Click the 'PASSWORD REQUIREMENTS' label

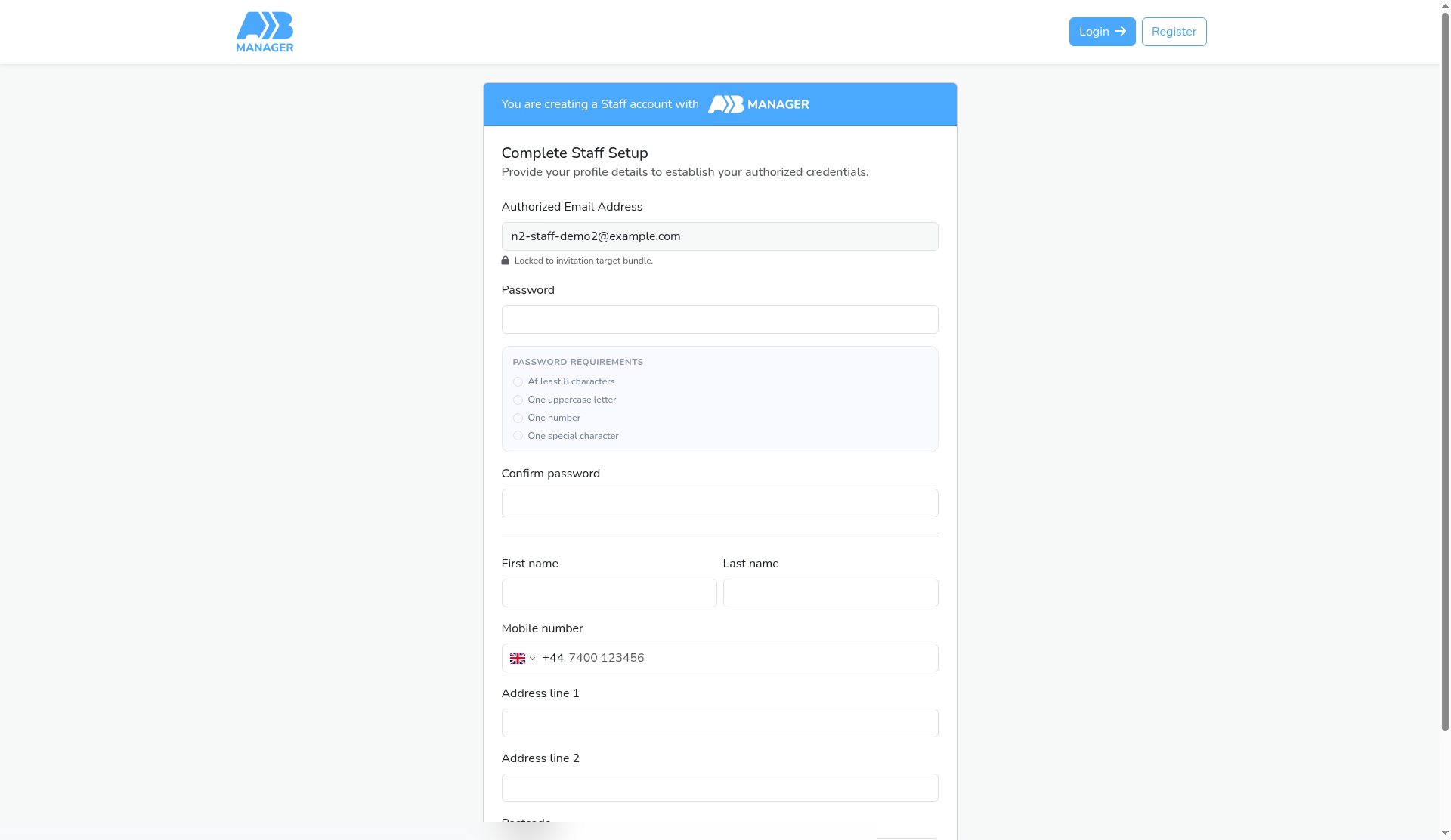[x=578, y=362]
